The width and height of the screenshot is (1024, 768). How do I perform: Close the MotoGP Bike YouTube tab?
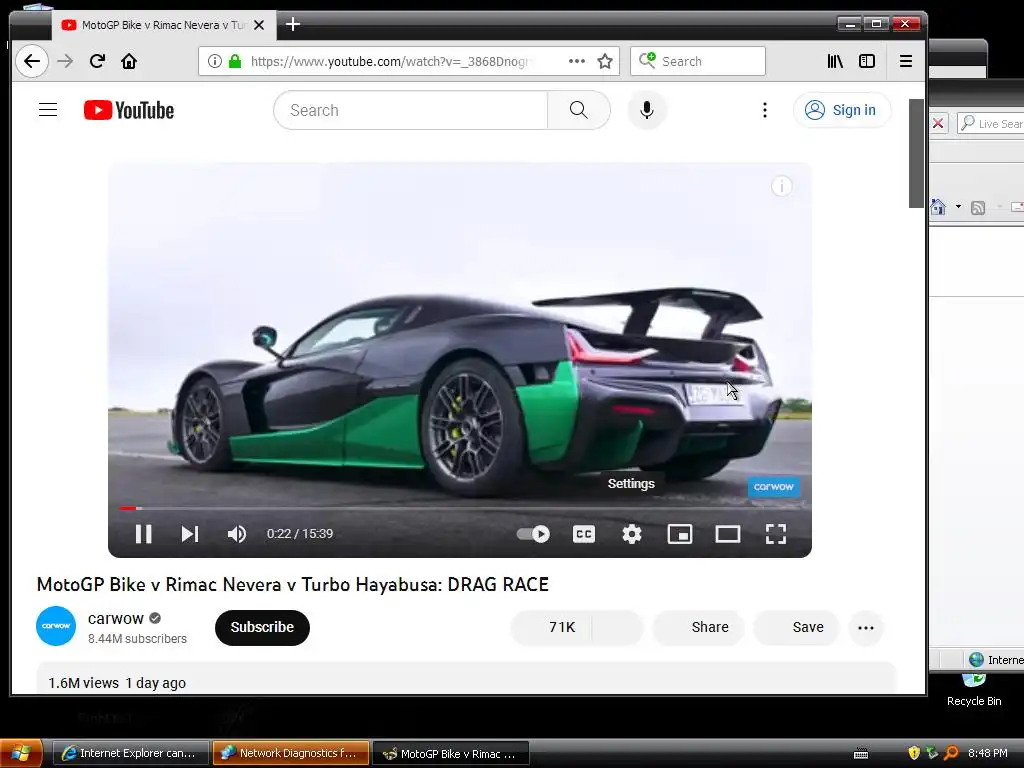259,25
